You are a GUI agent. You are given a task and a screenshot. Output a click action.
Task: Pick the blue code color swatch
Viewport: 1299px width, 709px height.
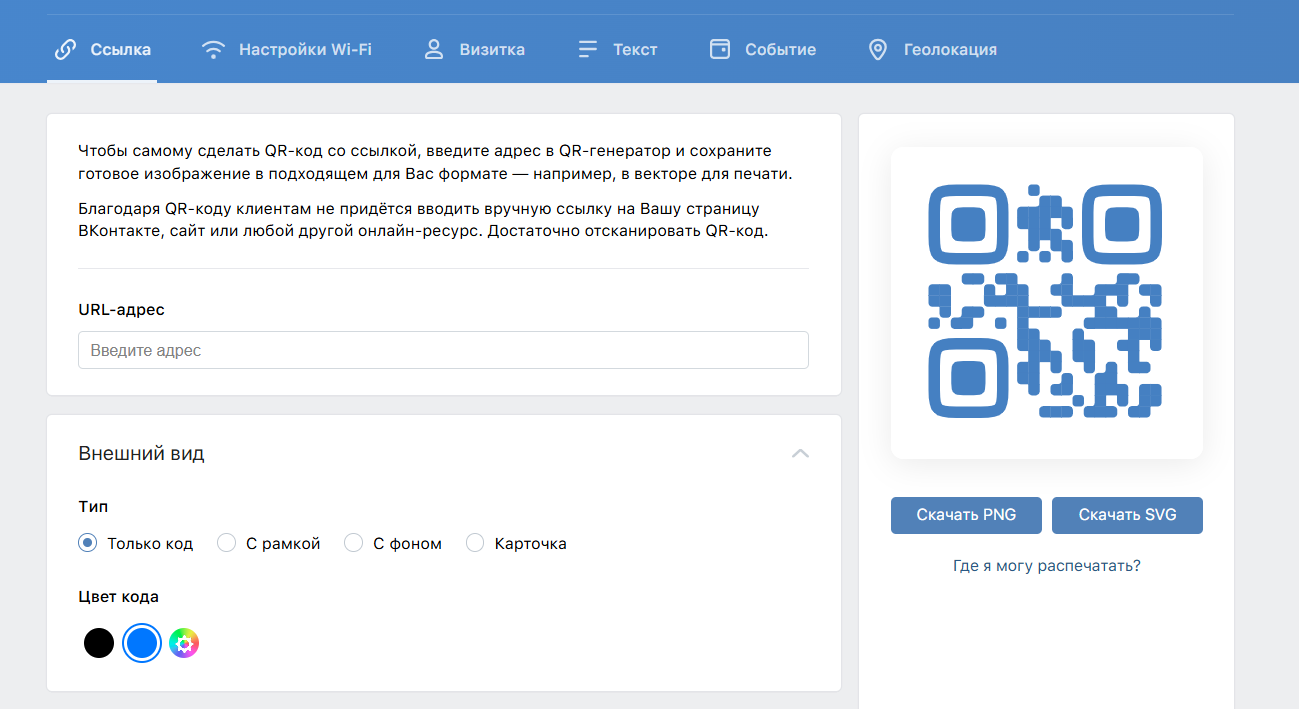[142, 643]
